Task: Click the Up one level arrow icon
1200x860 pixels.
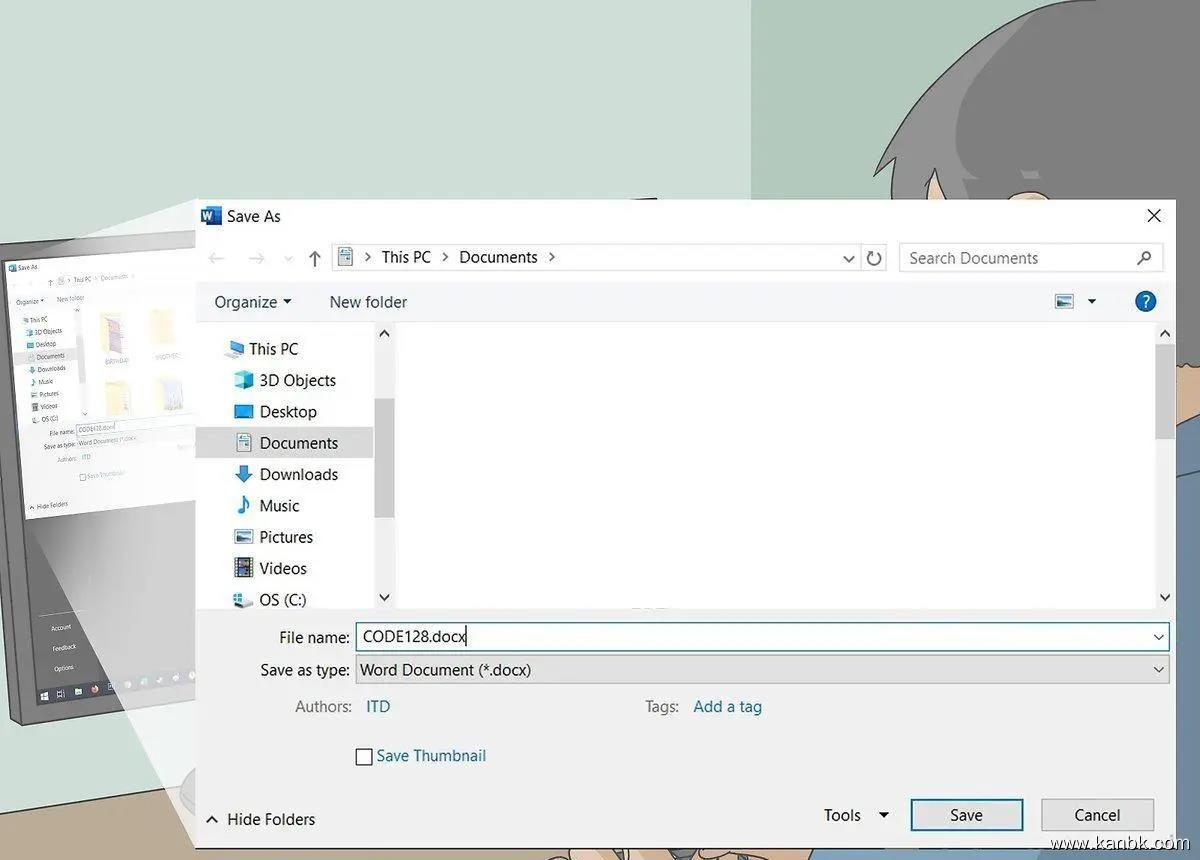Action: click(x=315, y=258)
